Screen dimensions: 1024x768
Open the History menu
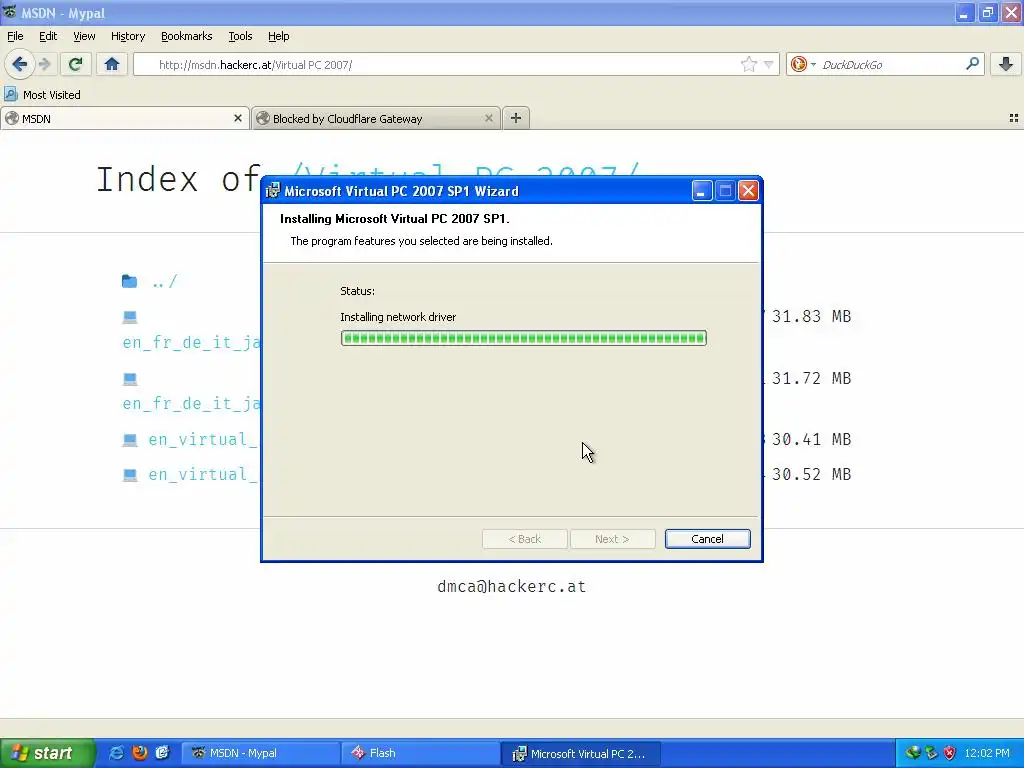pos(127,36)
